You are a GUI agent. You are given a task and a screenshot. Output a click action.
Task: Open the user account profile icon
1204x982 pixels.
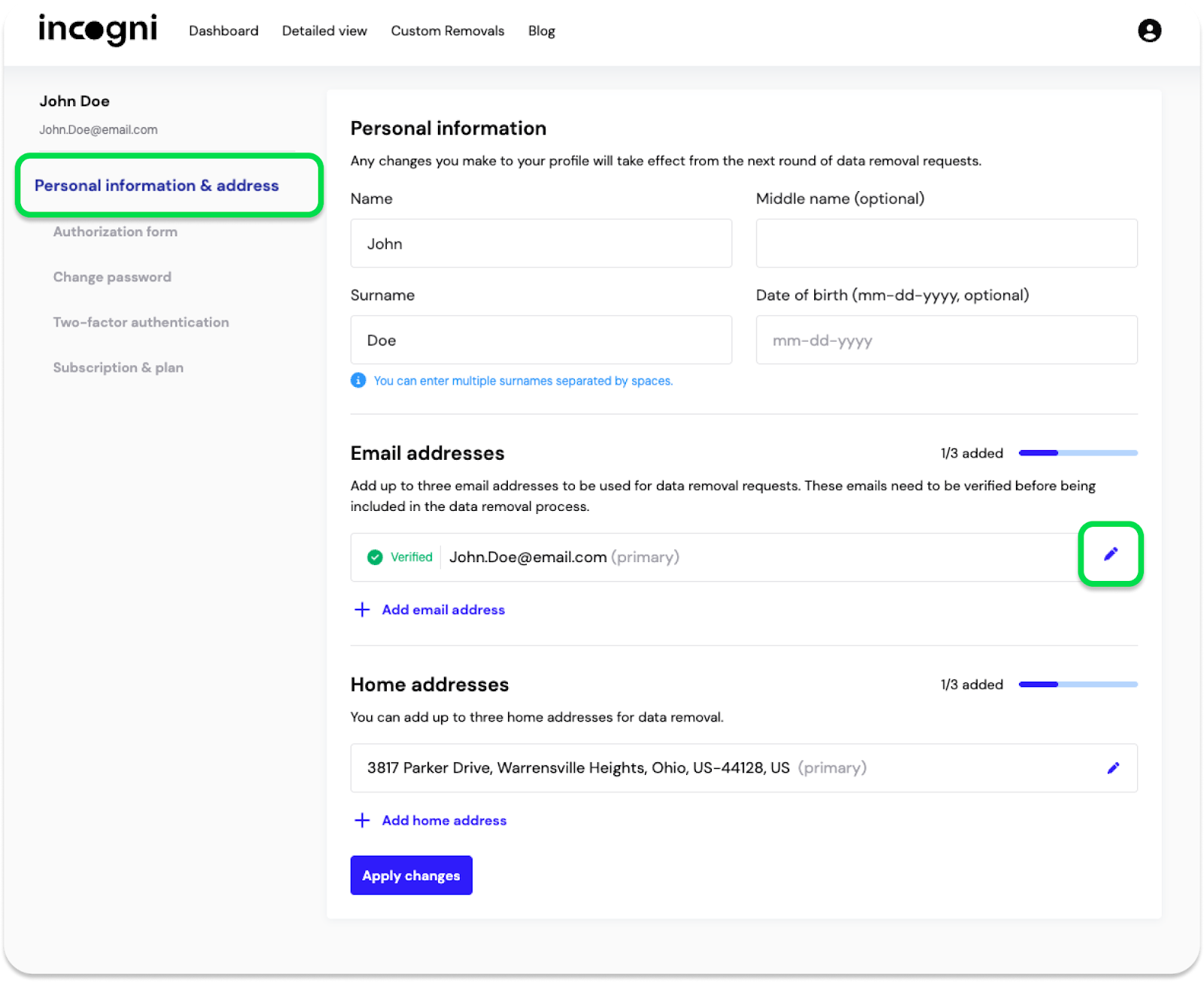click(x=1149, y=31)
